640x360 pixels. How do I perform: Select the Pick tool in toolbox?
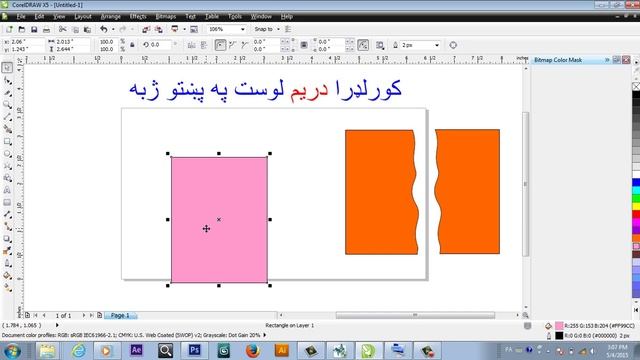[x=7, y=68]
